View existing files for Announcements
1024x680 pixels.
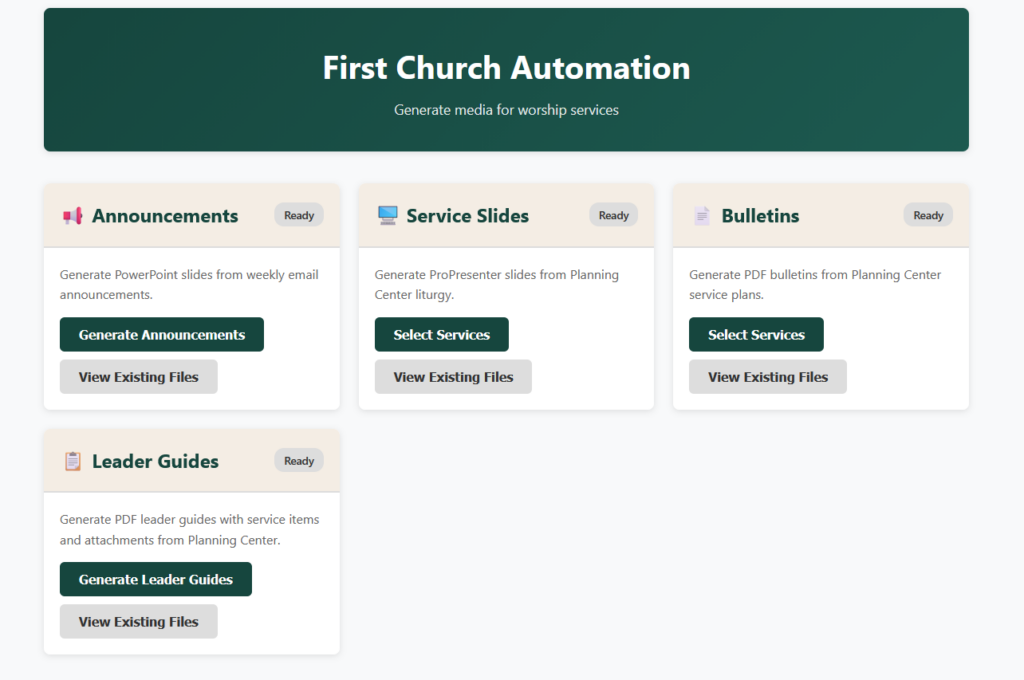click(x=138, y=377)
